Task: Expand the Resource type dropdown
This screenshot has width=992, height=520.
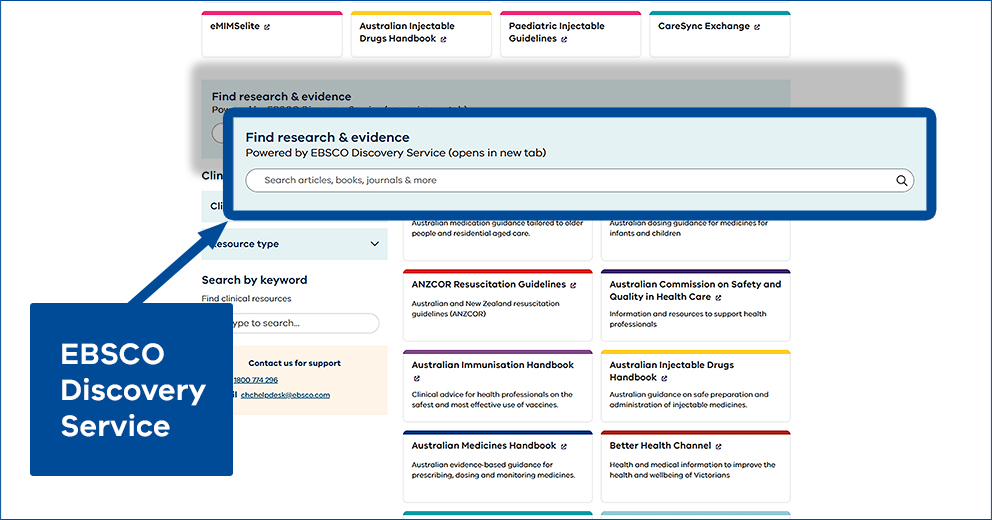Action: (294, 244)
